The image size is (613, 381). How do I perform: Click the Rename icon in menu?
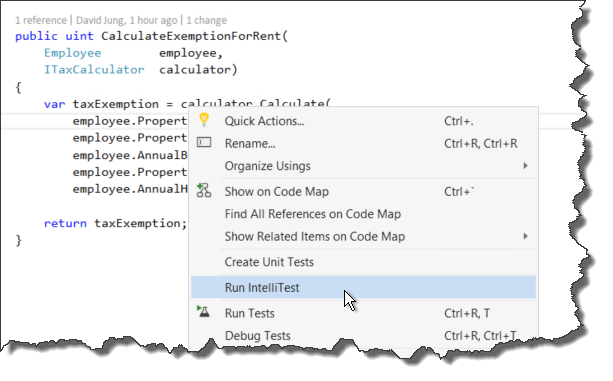pyautogui.click(x=204, y=142)
